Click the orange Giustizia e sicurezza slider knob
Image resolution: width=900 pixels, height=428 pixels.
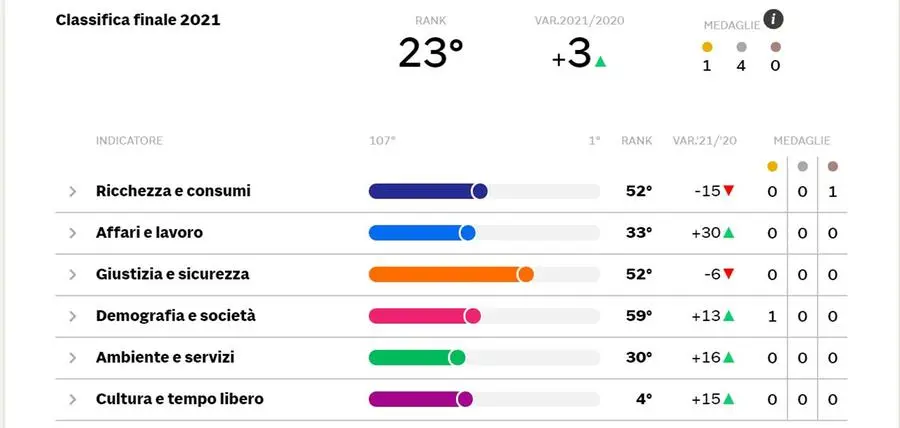click(x=525, y=274)
